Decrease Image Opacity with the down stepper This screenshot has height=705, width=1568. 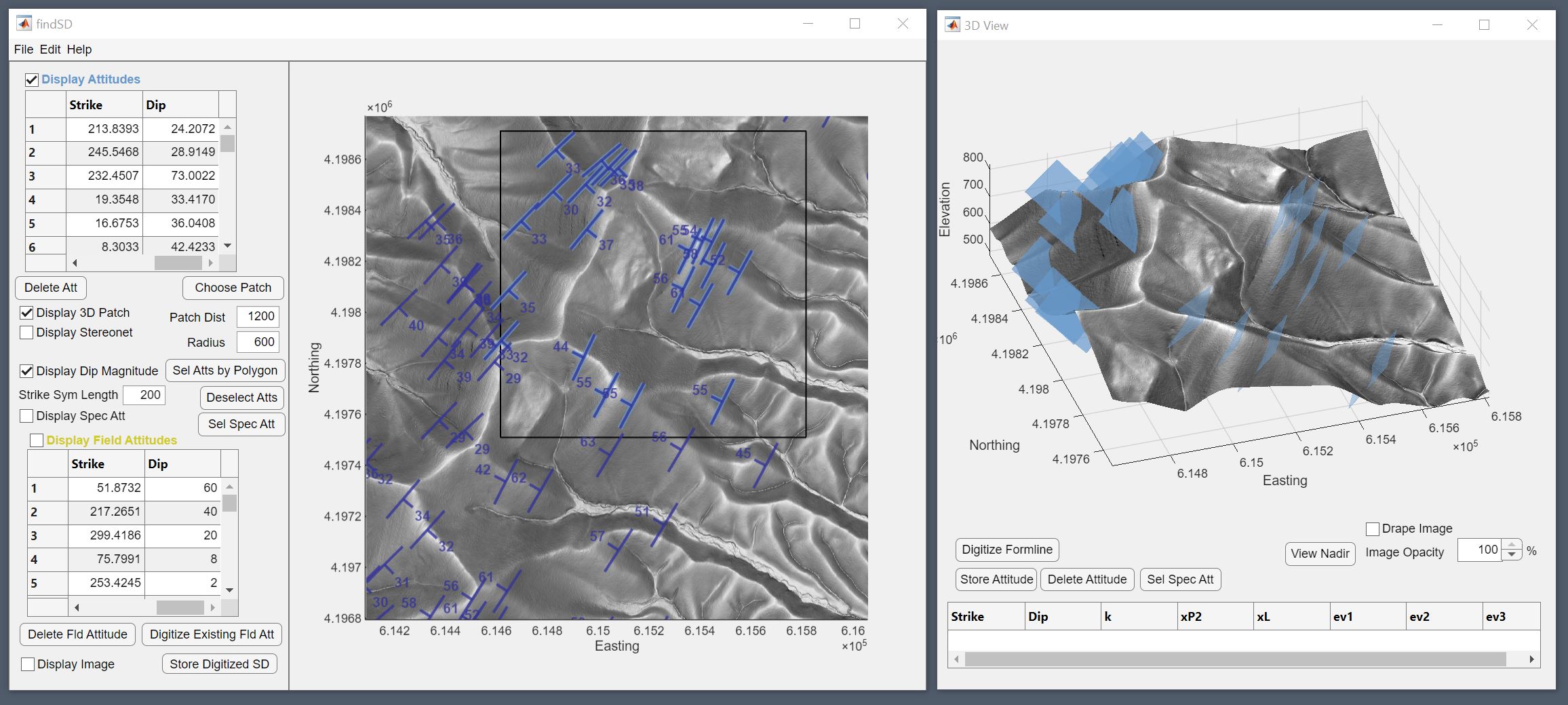tap(1511, 555)
